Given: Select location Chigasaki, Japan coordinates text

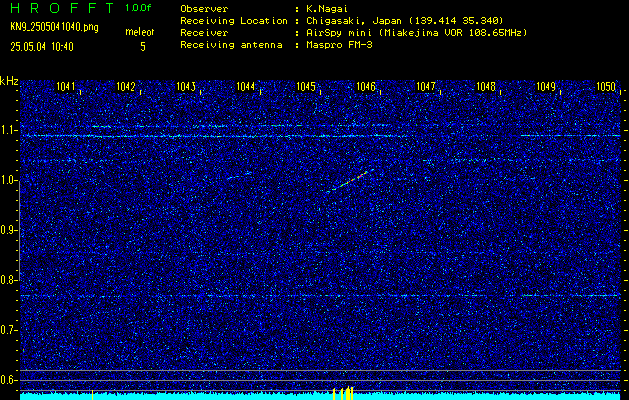Looking at the screenshot, I should [405, 21].
